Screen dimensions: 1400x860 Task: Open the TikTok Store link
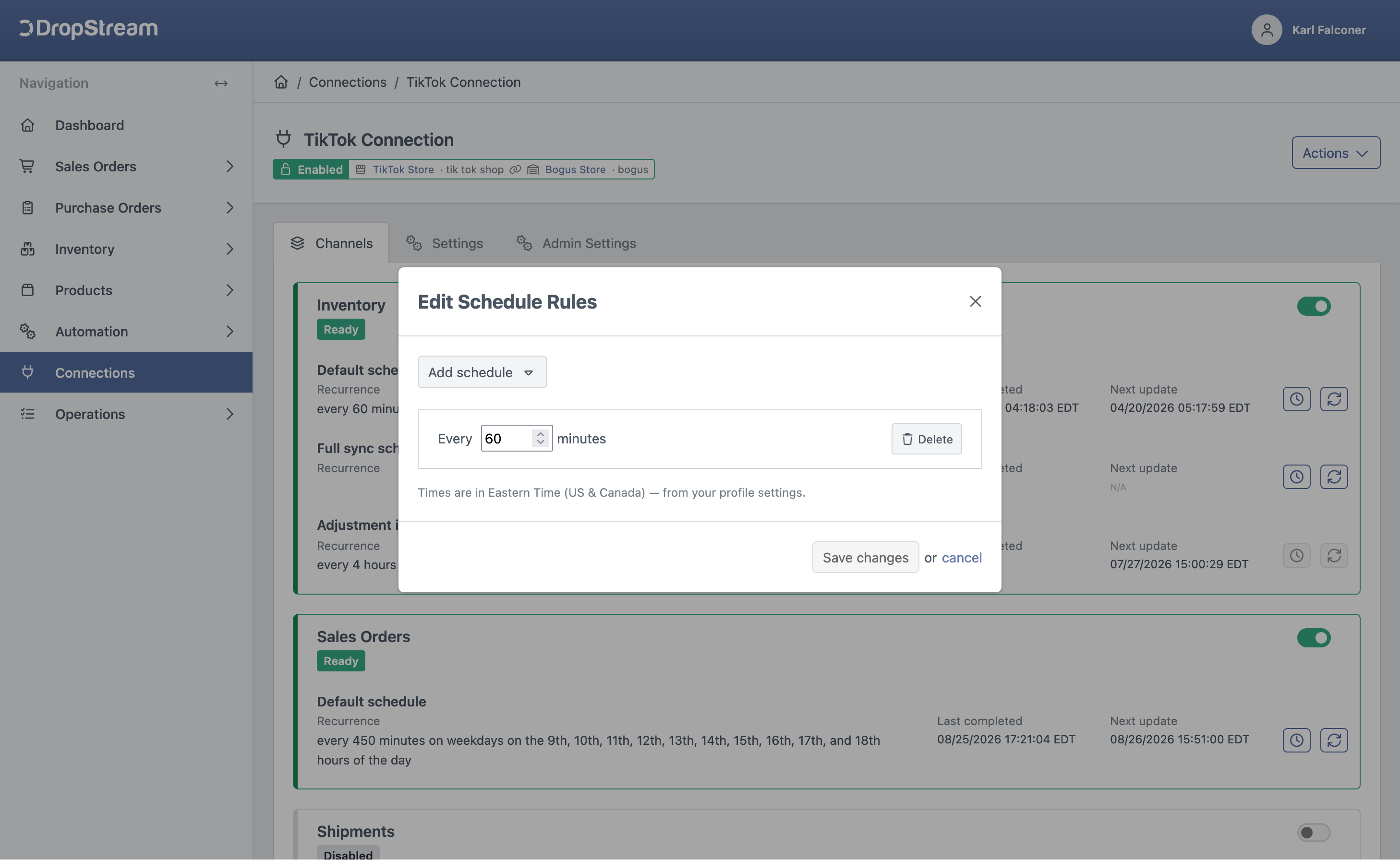403,169
